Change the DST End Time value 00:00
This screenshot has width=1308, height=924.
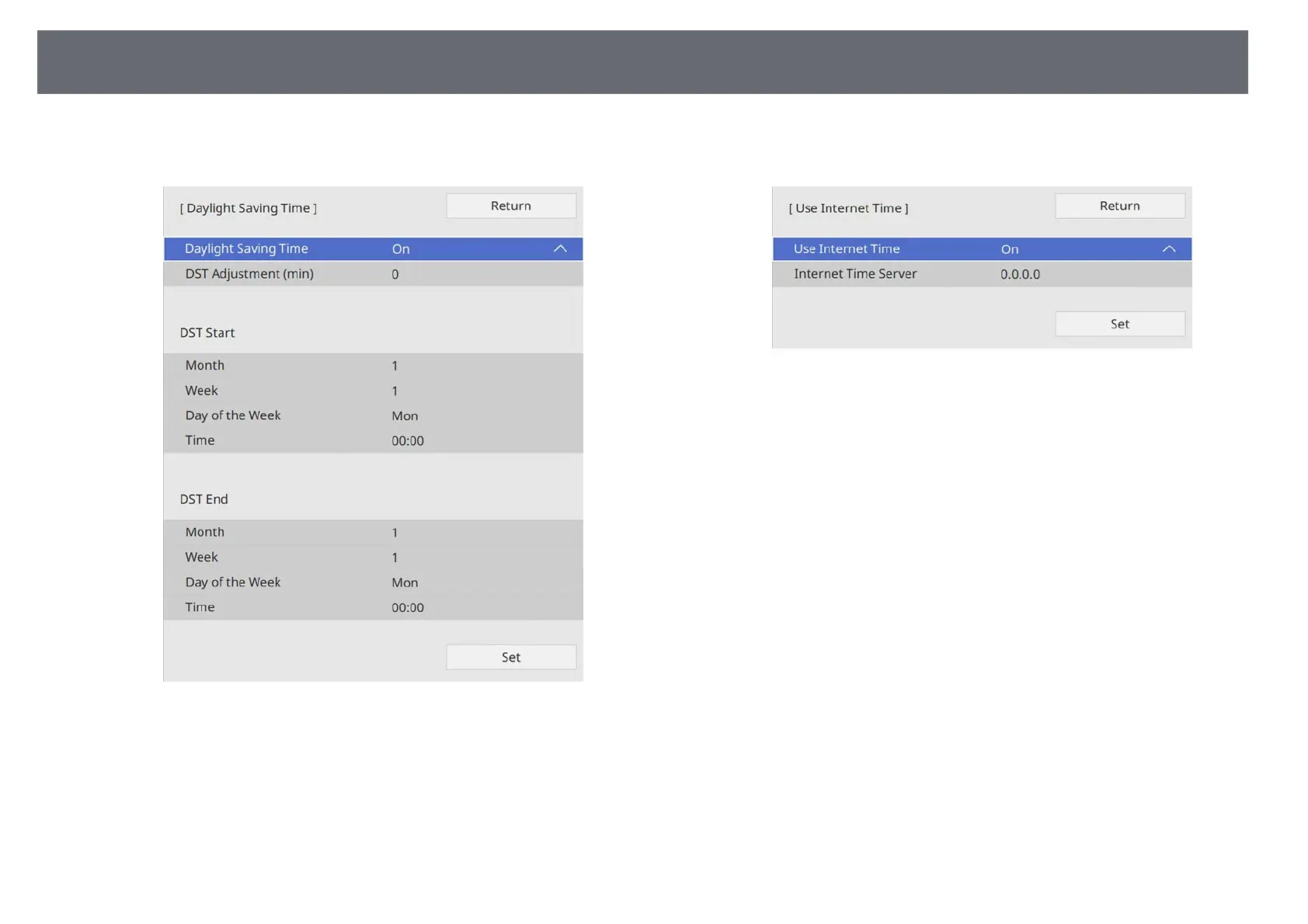pos(408,607)
